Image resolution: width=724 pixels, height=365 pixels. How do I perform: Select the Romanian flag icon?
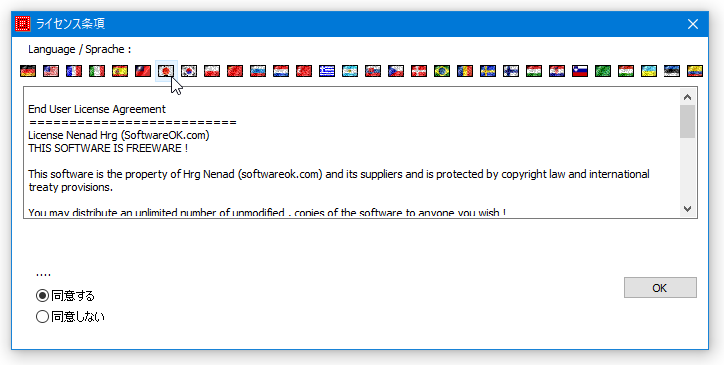tap(465, 71)
